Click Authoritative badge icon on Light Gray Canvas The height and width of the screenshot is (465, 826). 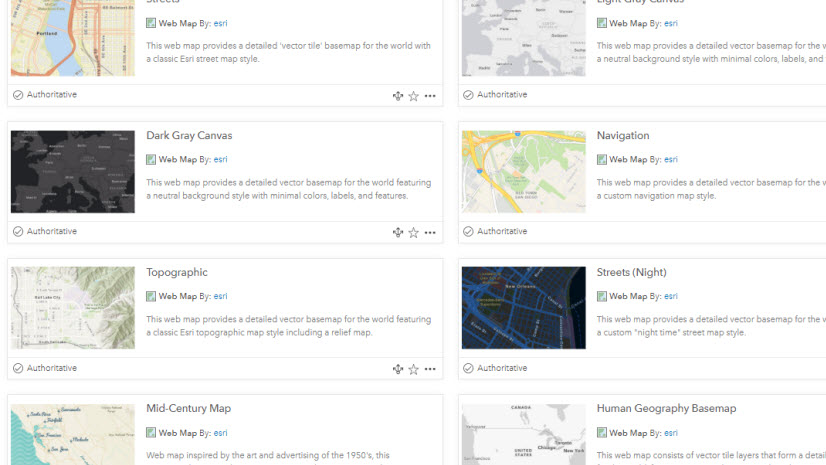pyautogui.click(x=468, y=95)
